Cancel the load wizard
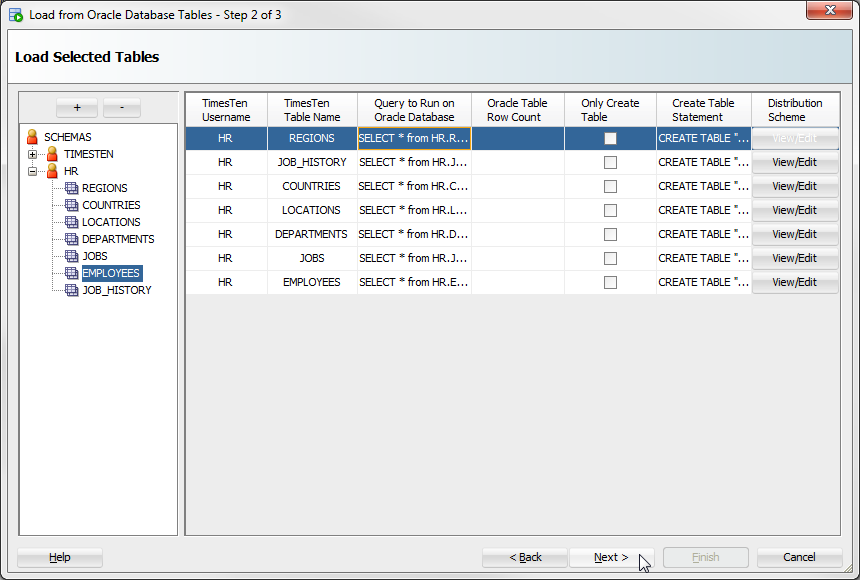 (x=799, y=557)
